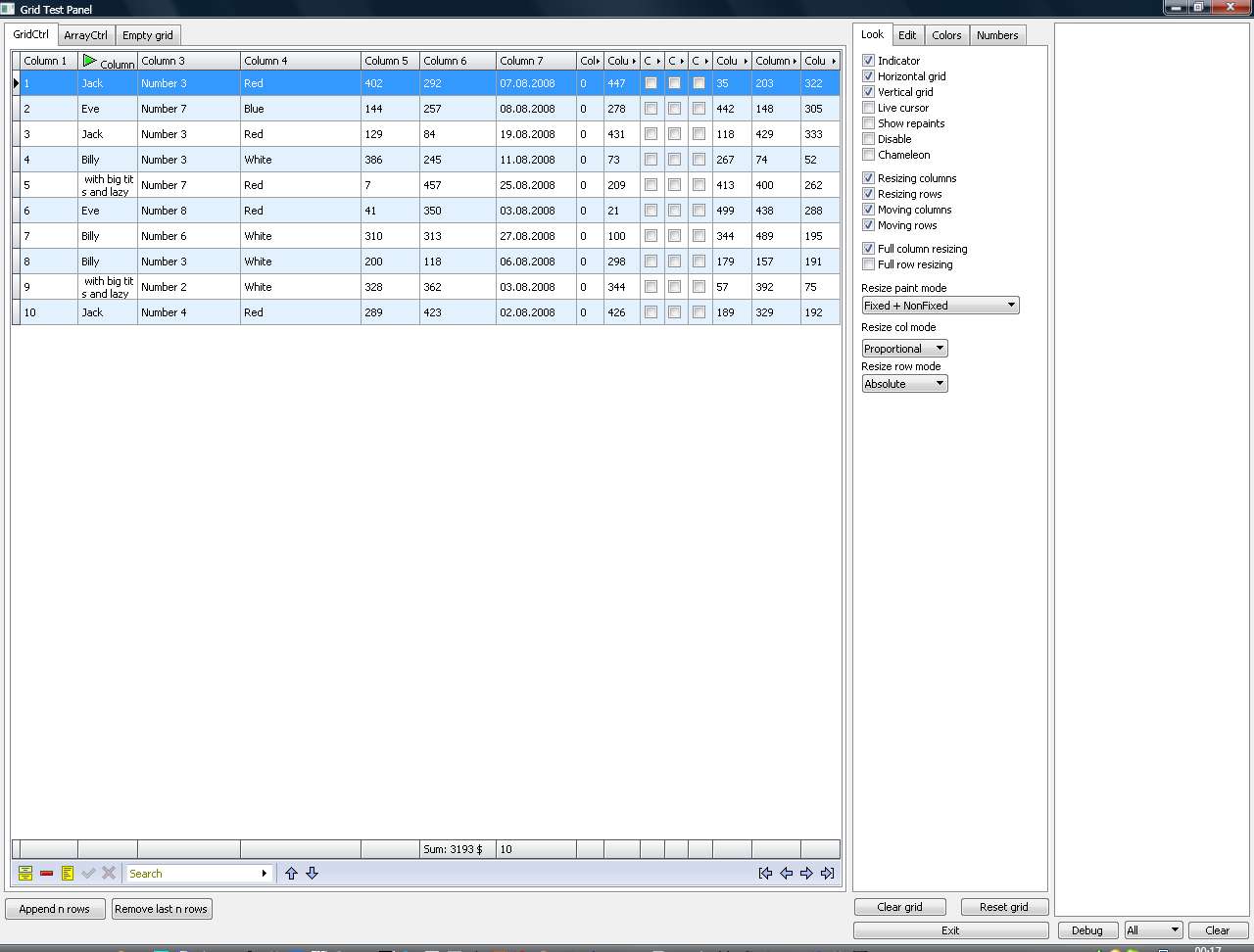Expand the Resize row mode Absolute dropdown
This screenshot has width=1254, height=952.
tap(904, 384)
